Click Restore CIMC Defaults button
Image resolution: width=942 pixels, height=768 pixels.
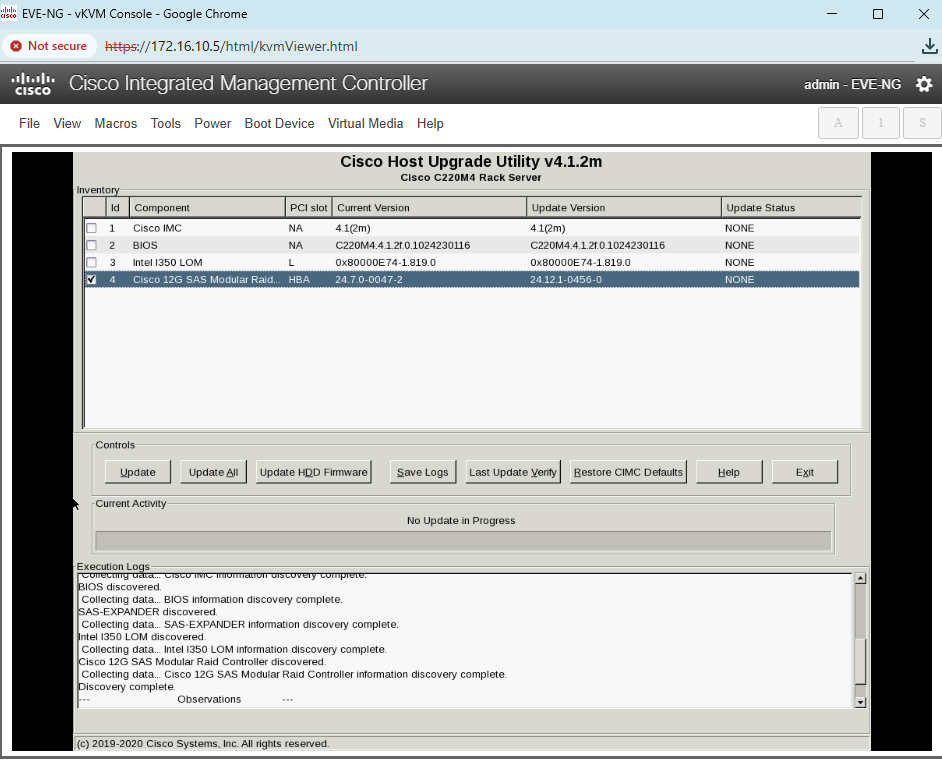(x=628, y=472)
